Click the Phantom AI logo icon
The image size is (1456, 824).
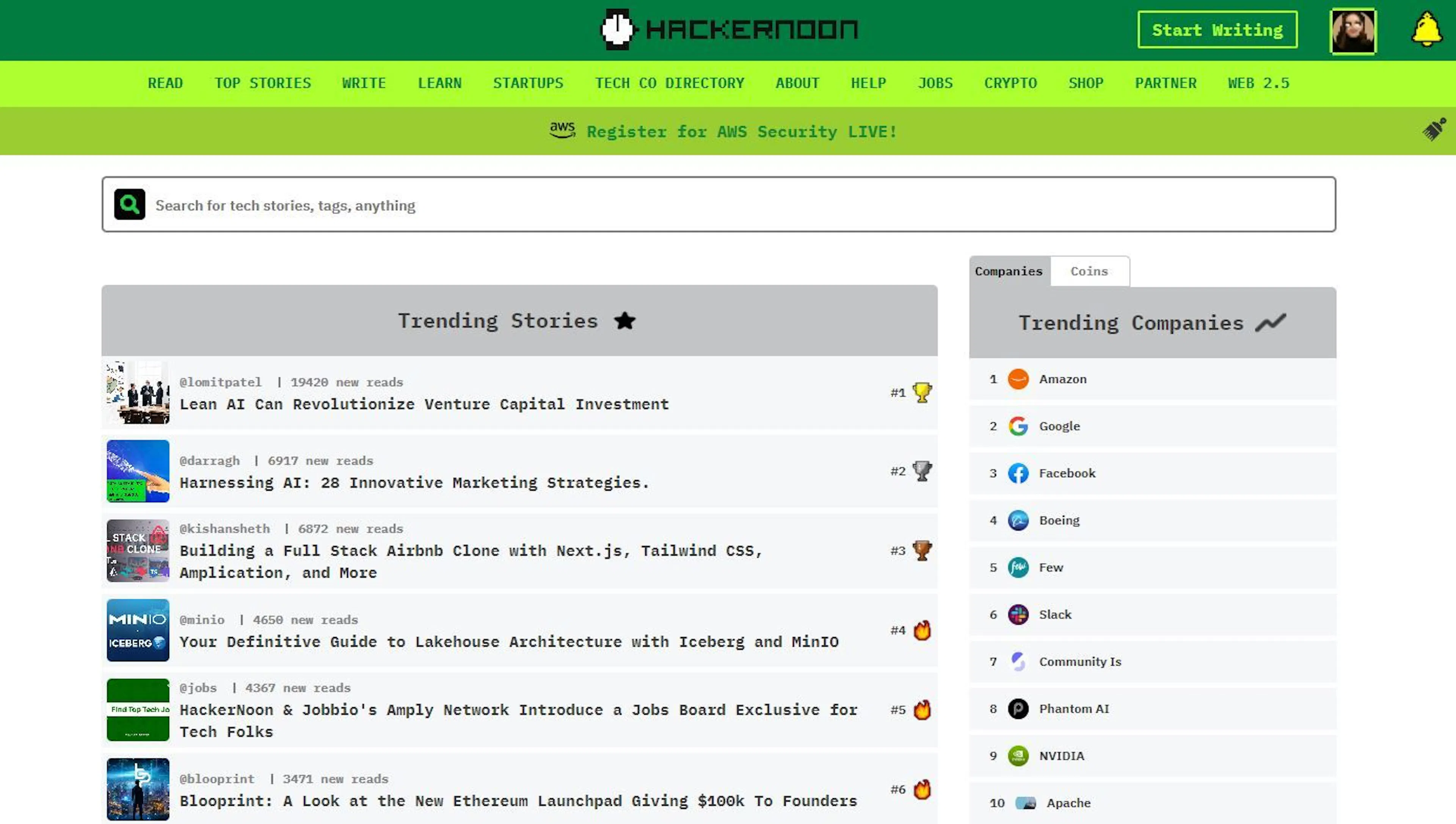1018,709
